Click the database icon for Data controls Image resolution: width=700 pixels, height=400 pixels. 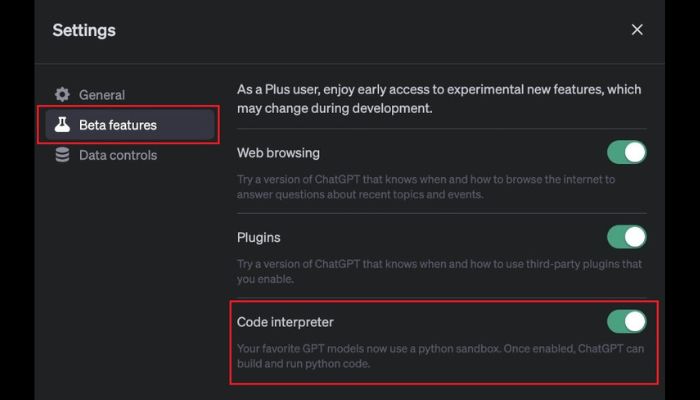point(62,155)
